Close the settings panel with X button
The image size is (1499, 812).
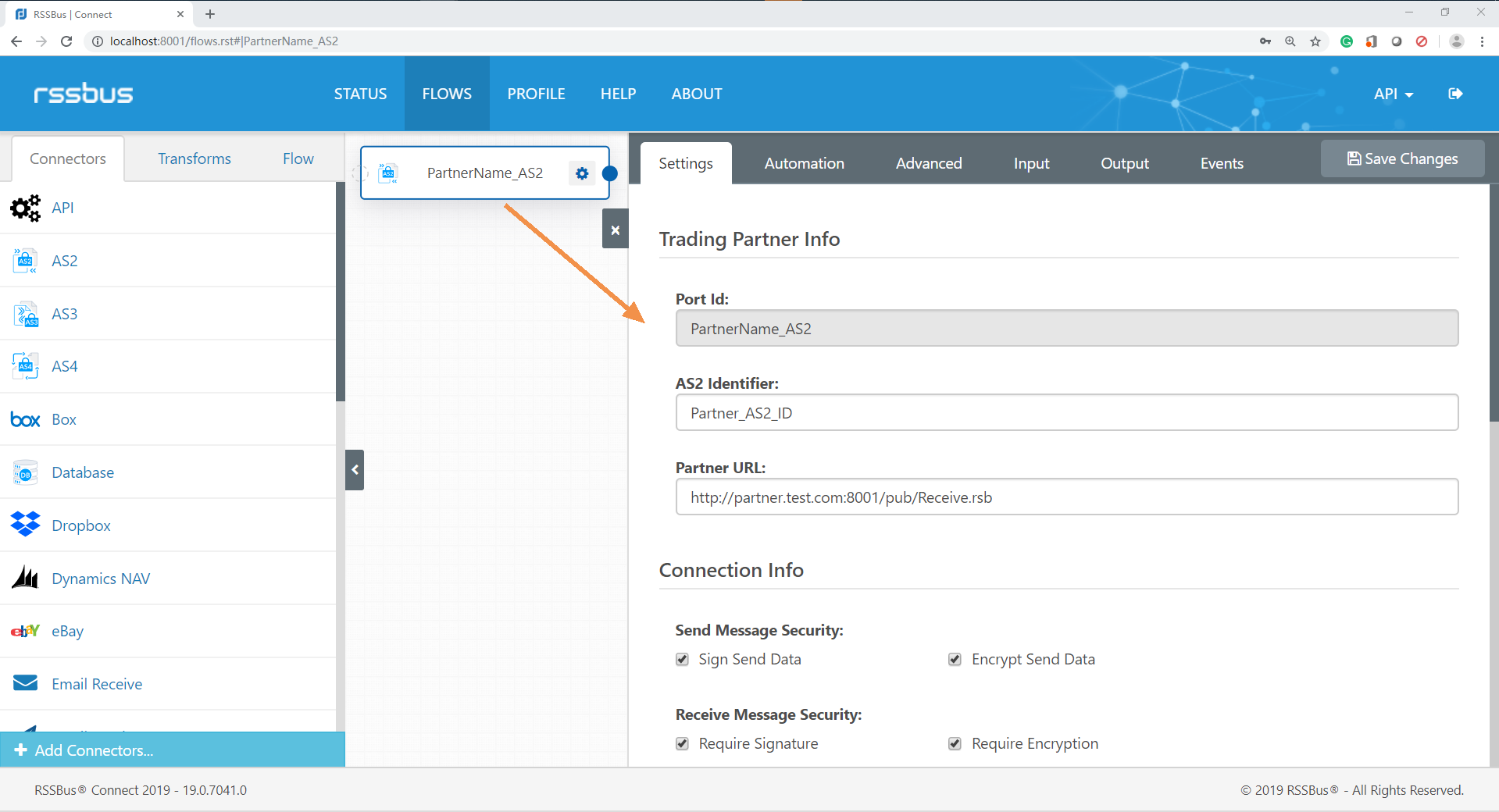pos(615,230)
